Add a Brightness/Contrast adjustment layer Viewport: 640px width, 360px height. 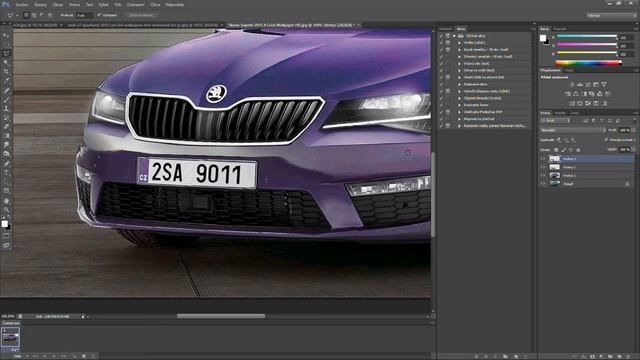[571, 84]
